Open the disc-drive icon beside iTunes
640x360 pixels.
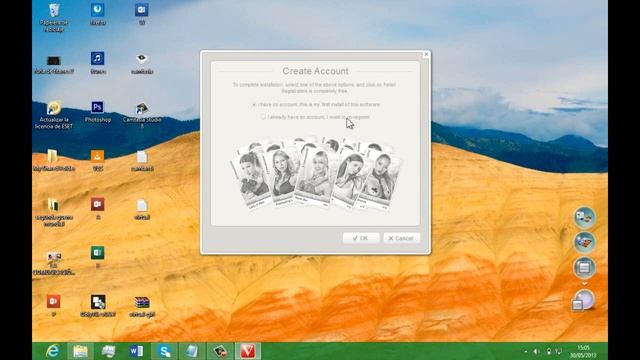tap(142, 63)
